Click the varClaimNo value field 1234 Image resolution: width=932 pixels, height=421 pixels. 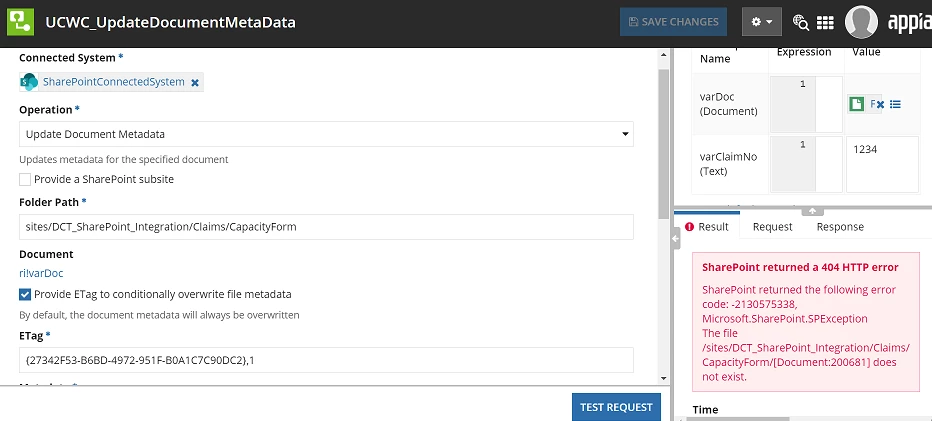pyautogui.click(x=882, y=165)
